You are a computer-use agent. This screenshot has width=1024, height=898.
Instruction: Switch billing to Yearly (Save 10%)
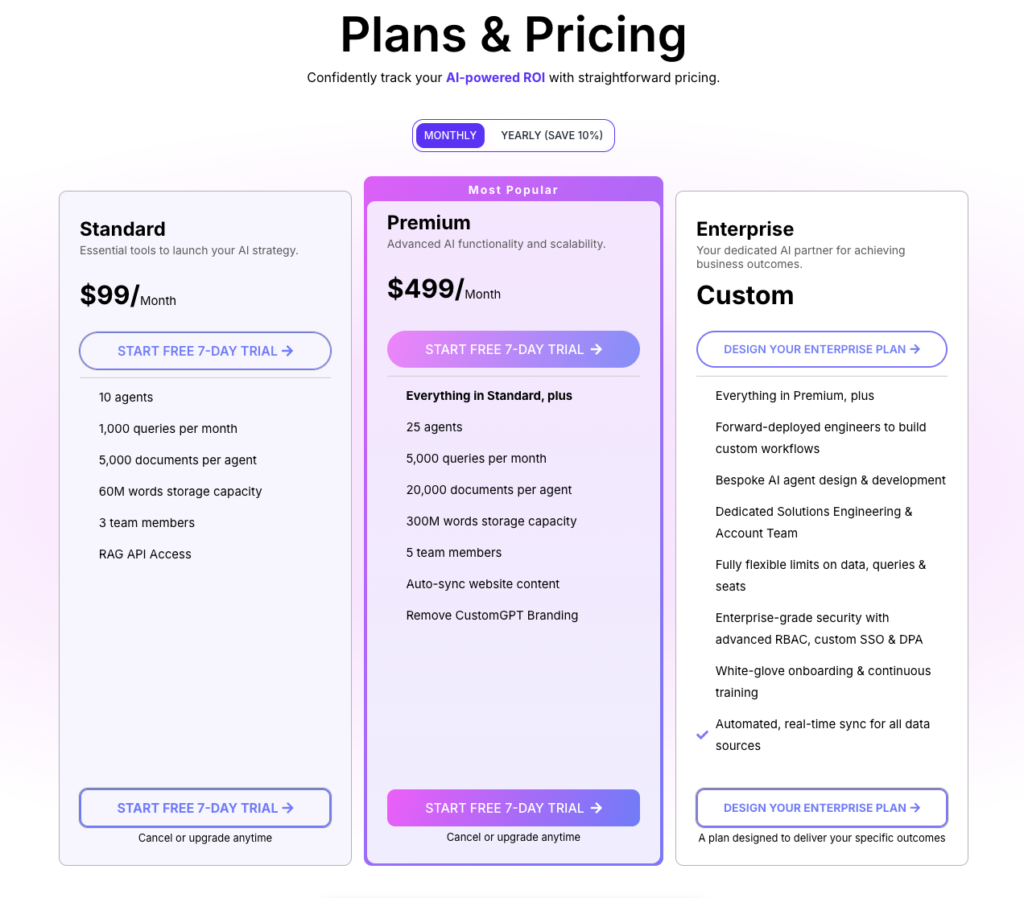(551, 135)
